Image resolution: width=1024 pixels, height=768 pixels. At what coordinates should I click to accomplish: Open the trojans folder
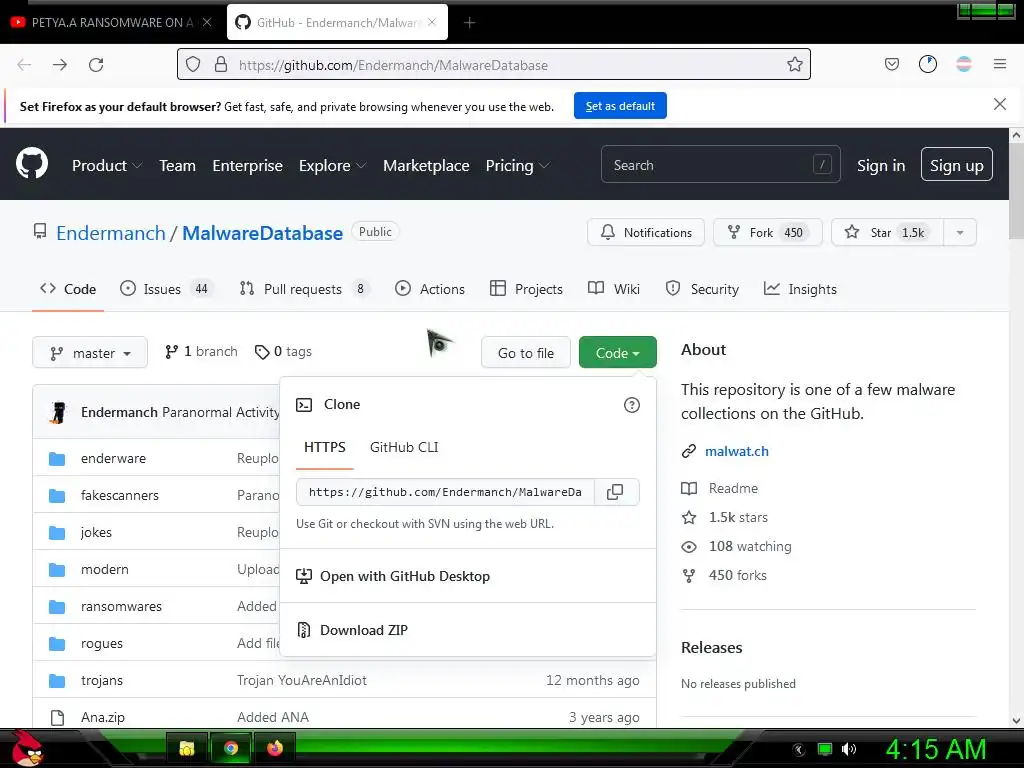coord(102,680)
